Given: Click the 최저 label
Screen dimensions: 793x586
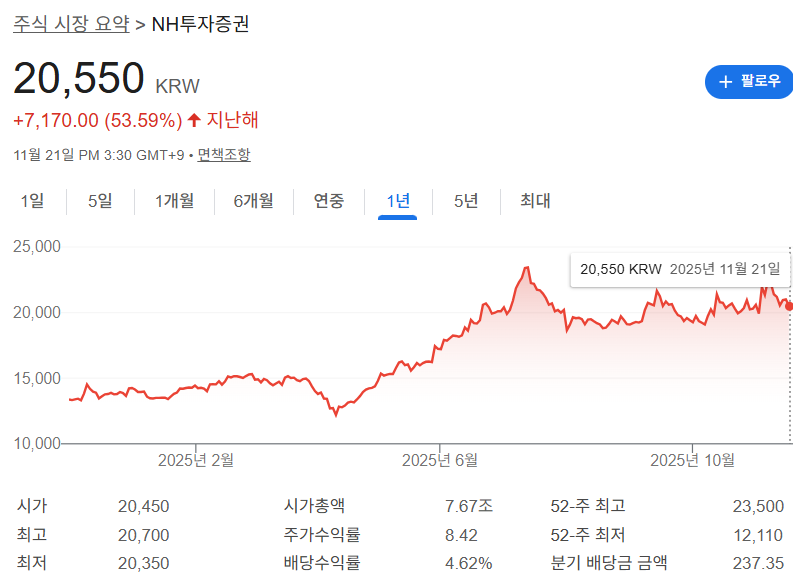Looking at the screenshot, I should (31, 563).
